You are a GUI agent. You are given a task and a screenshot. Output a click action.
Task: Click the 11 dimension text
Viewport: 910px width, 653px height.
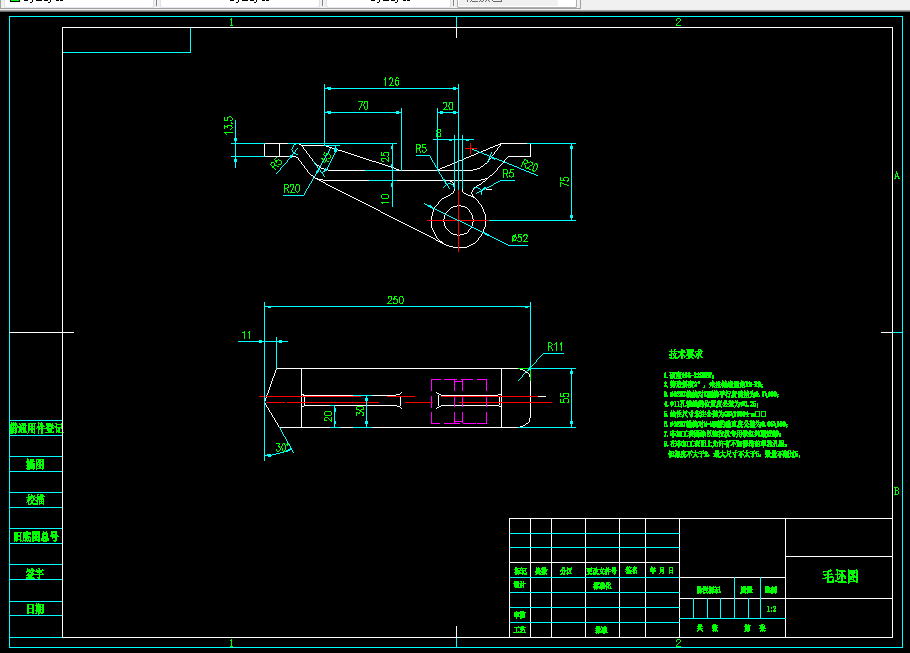pyautogui.click(x=247, y=335)
